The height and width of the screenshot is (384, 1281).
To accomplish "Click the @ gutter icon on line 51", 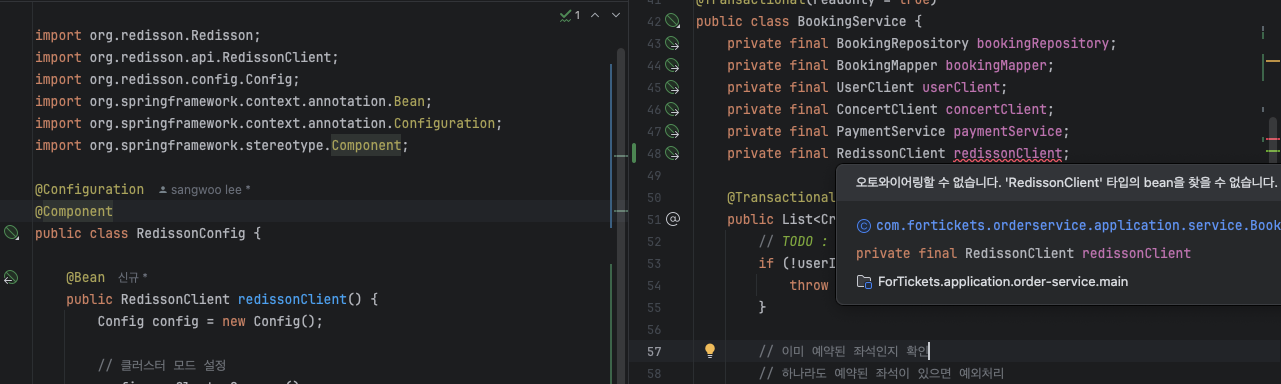I will coord(673,219).
